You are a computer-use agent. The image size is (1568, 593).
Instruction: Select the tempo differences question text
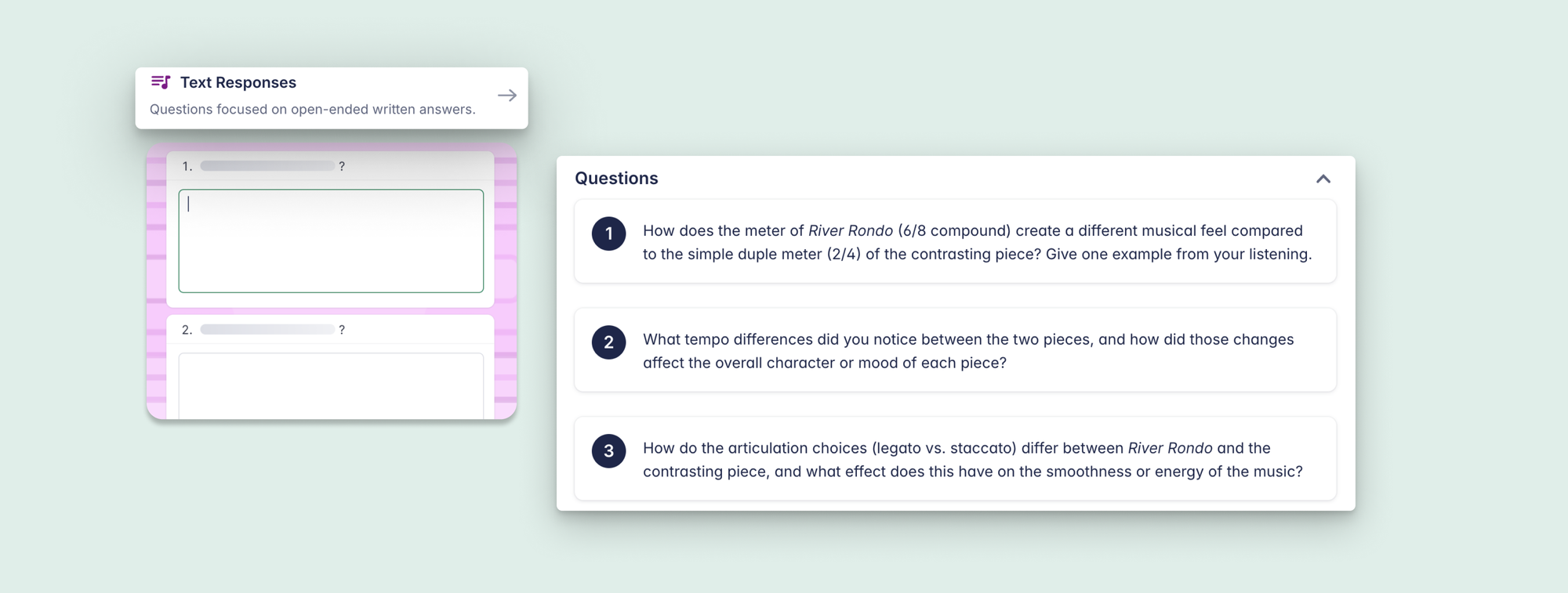967,351
